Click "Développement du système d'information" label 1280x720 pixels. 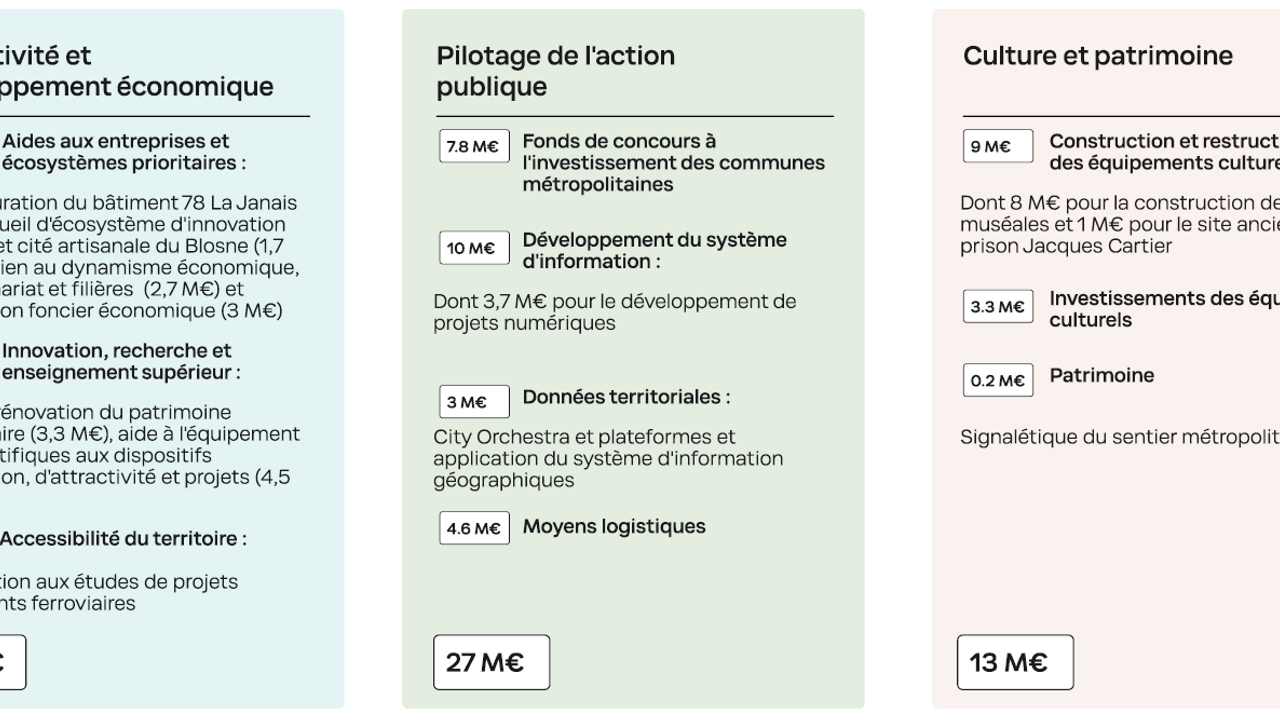point(654,250)
